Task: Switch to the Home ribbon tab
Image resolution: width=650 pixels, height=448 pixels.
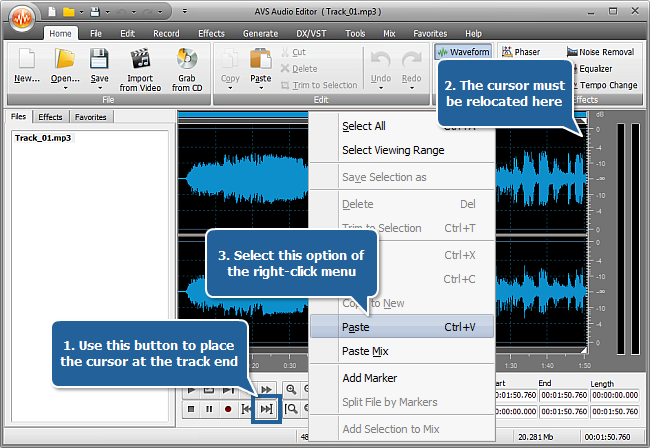Action: [x=61, y=34]
